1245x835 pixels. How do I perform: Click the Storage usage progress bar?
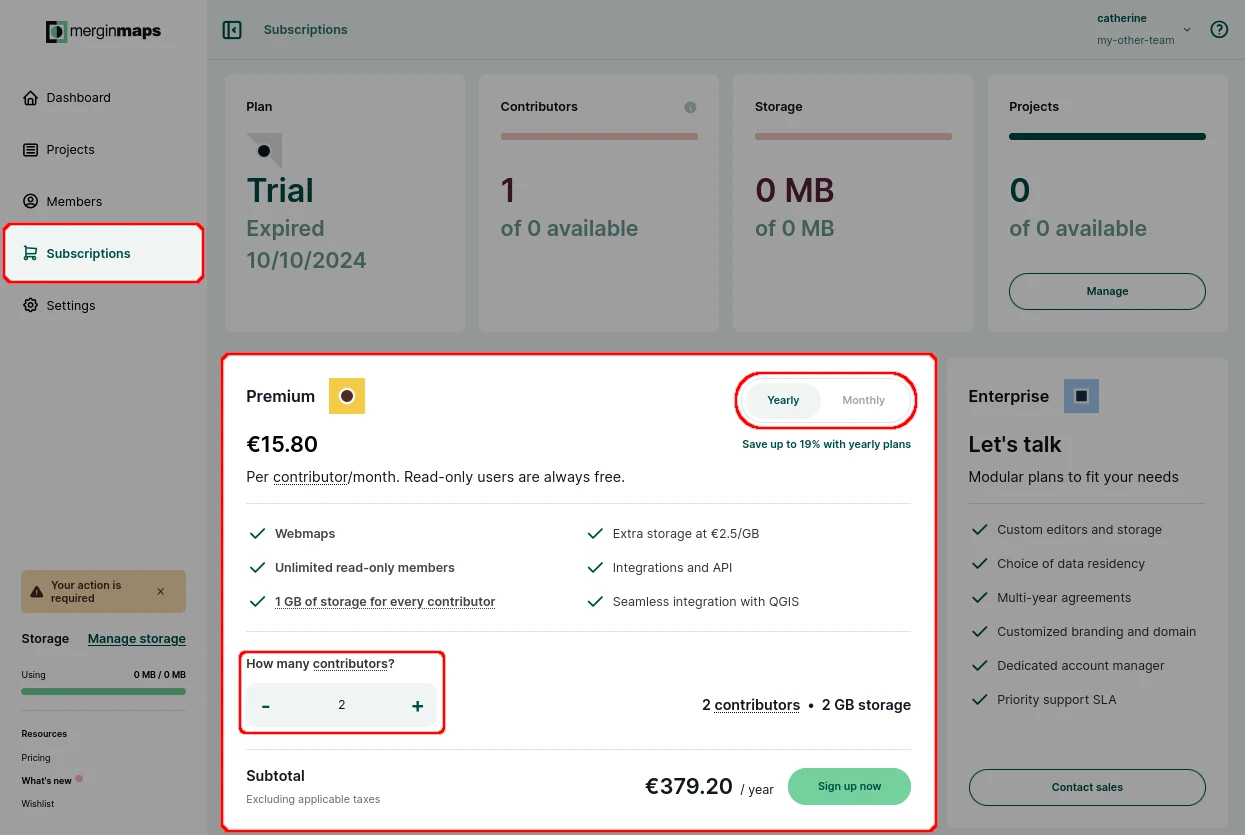(103, 691)
